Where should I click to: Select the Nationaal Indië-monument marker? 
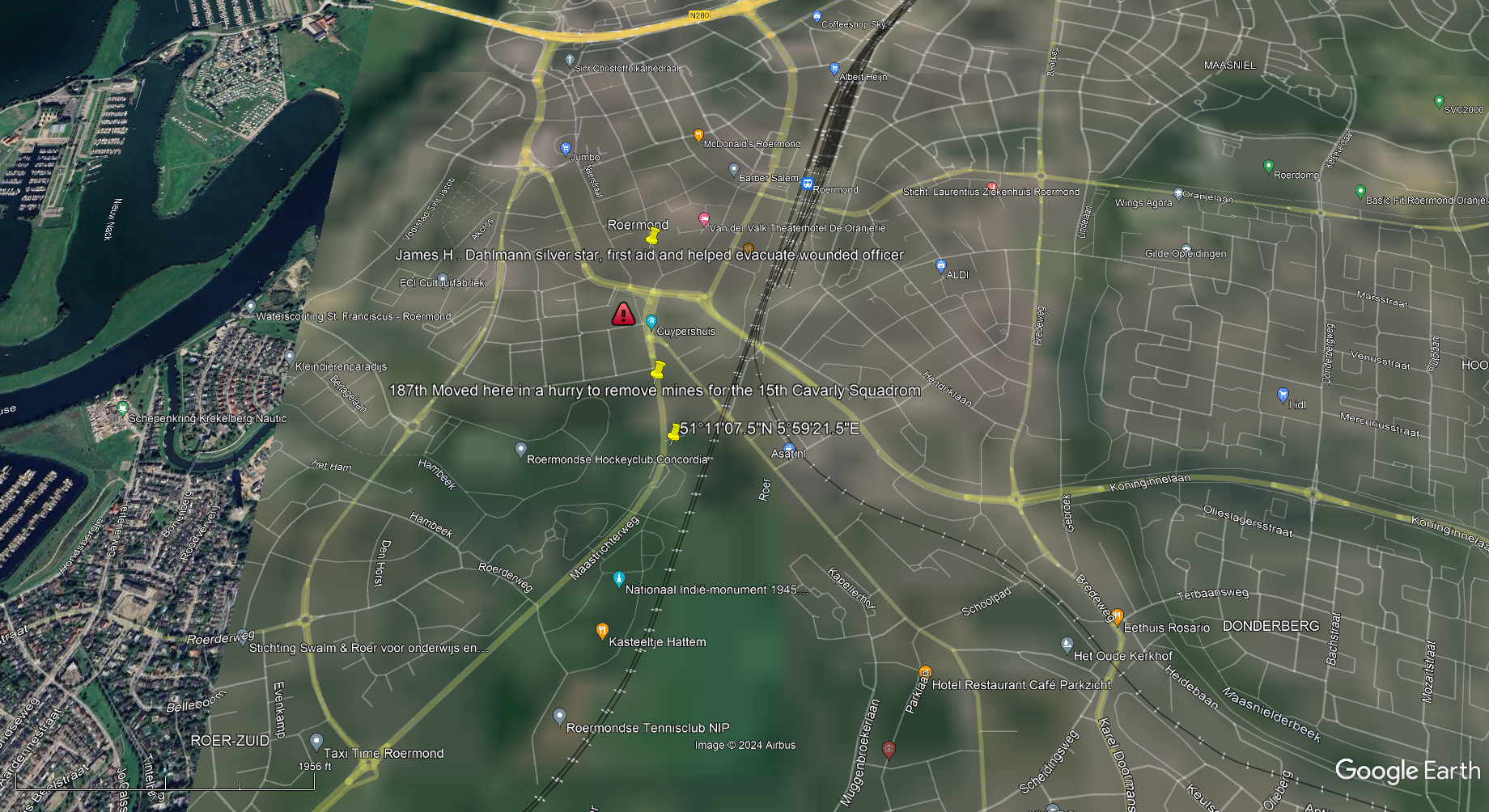pyautogui.click(x=618, y=579)
